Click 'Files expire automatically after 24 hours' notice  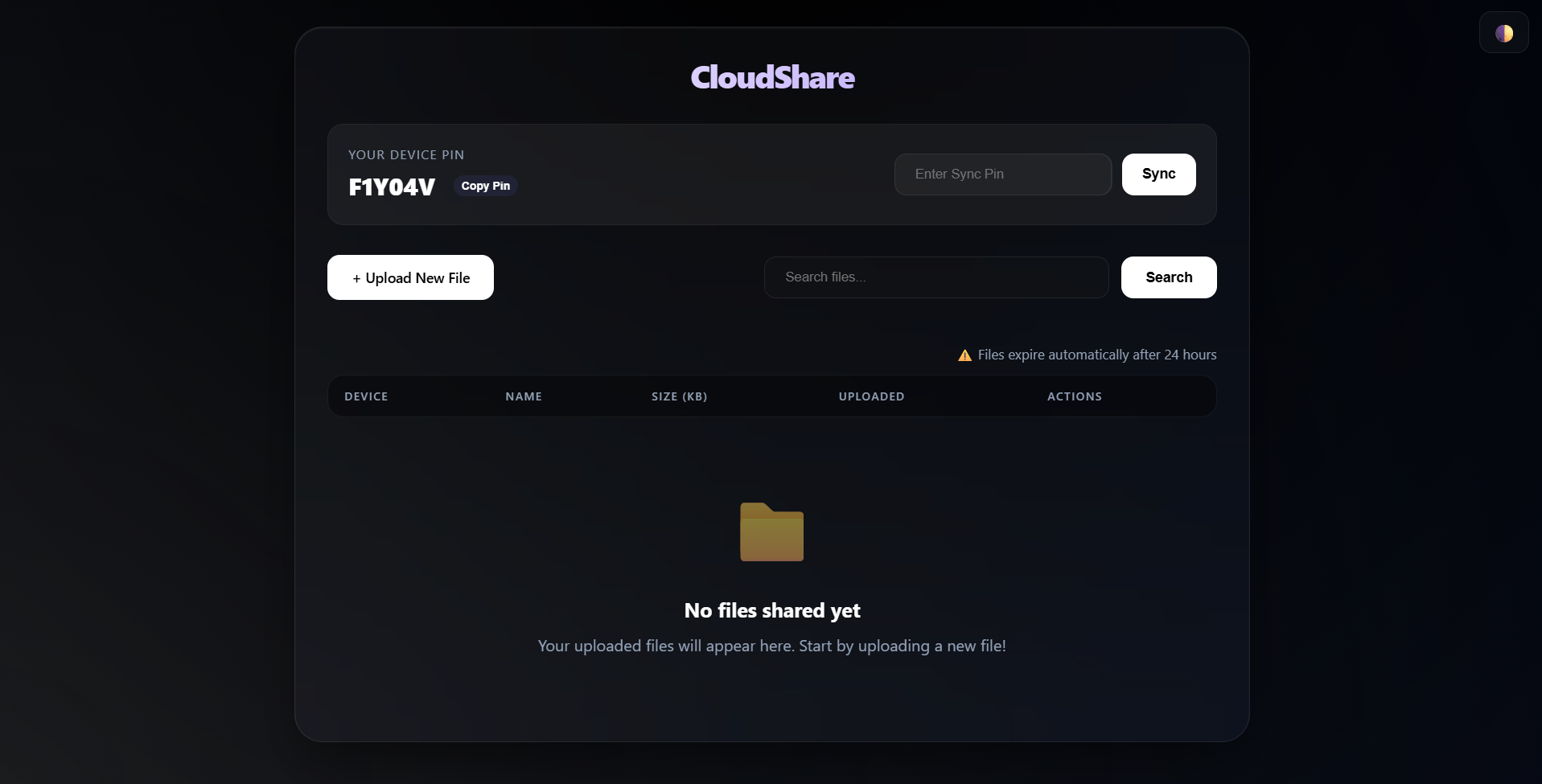[x=1097, y=355]
